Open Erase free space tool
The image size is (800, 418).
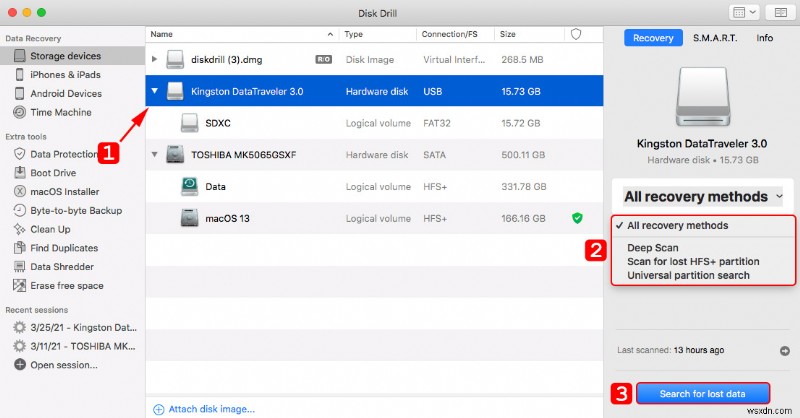[67, 286]
